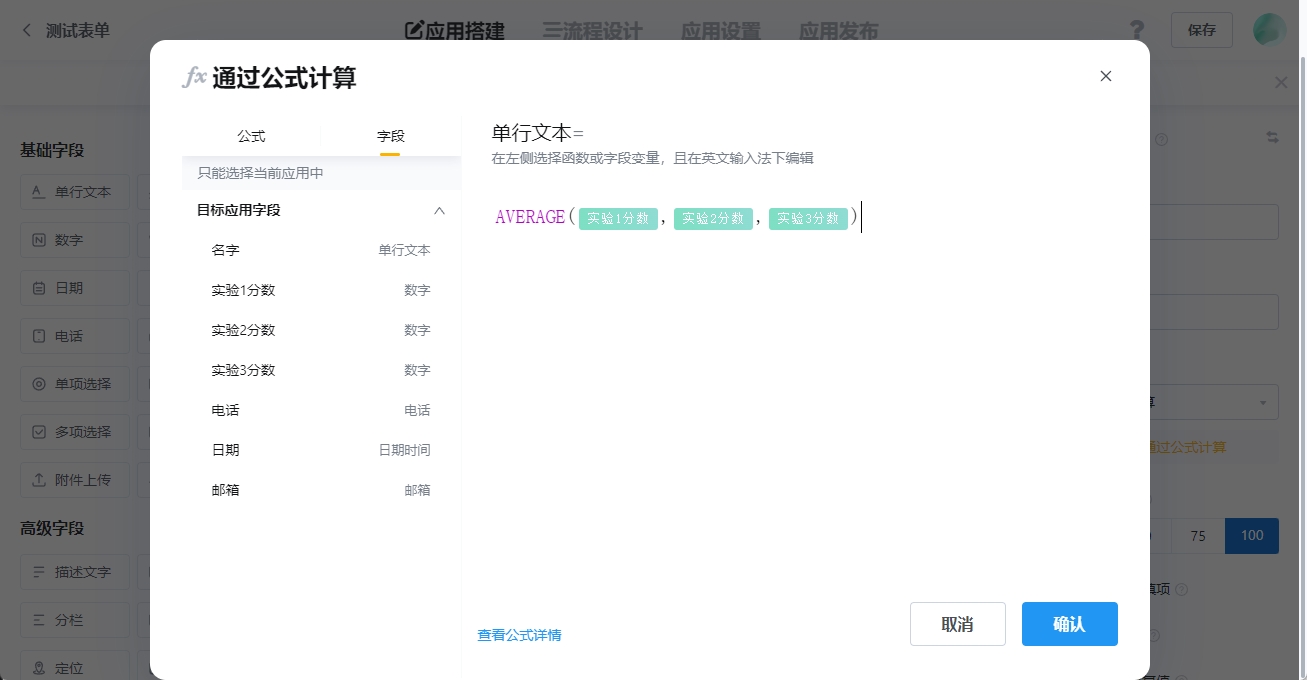
Task: Open the 查看公式详情 link
Action: (519, 635)
